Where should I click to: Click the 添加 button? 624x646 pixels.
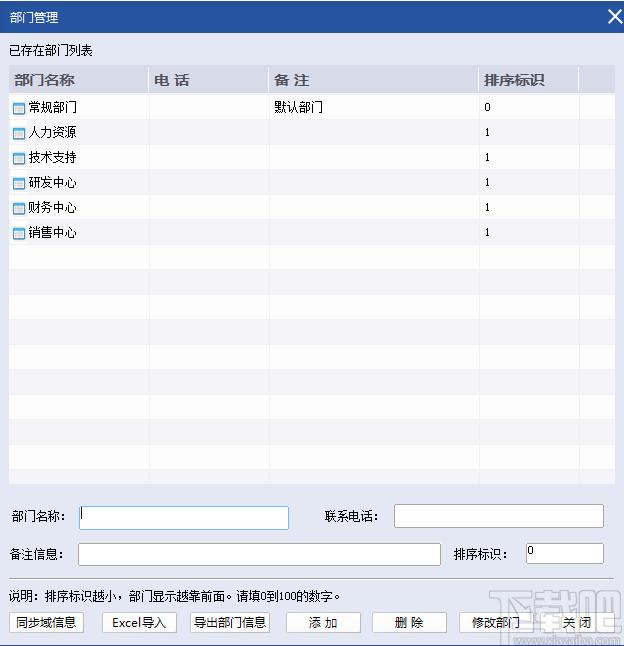click(323, 623)
